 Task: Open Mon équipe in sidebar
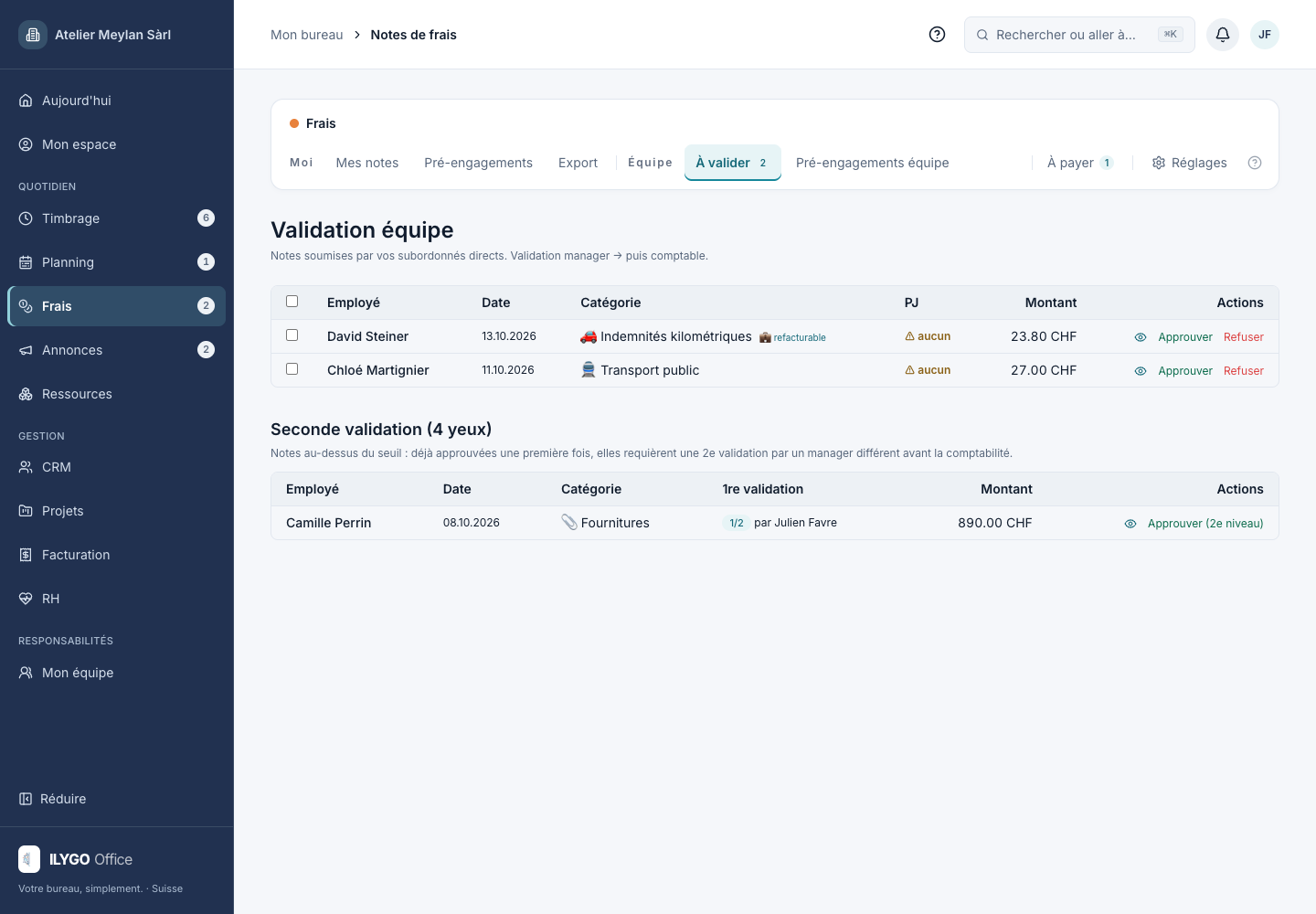coord(117,673)
